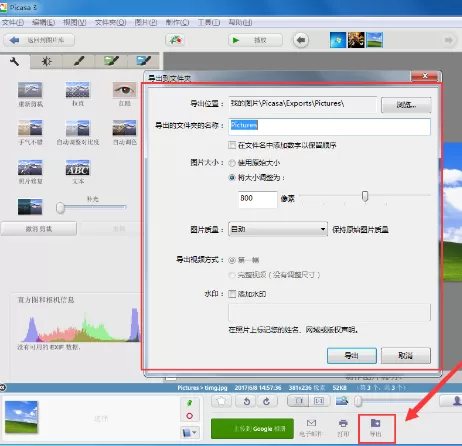Adjust the fill light (补光) slider
The height and width of the screenshot is (446, 462).
pos(60,208)
